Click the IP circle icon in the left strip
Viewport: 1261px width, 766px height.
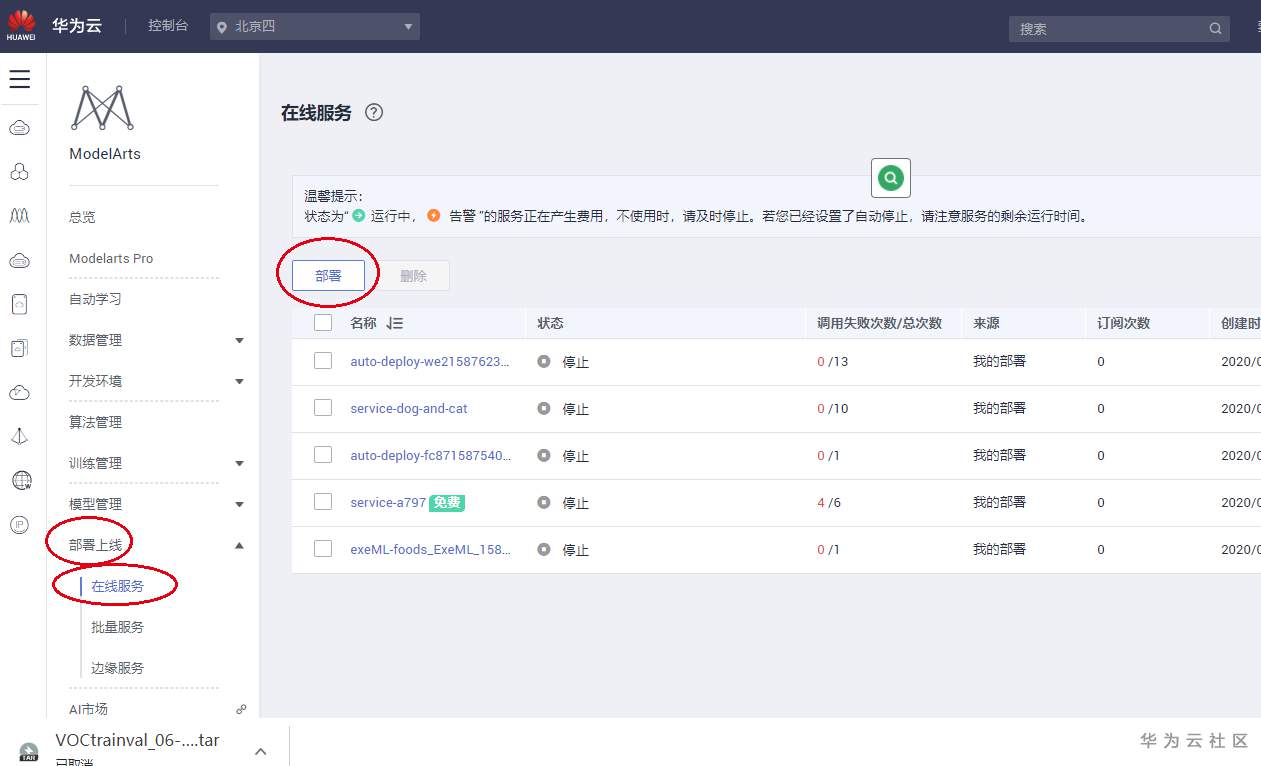point(20,525)
